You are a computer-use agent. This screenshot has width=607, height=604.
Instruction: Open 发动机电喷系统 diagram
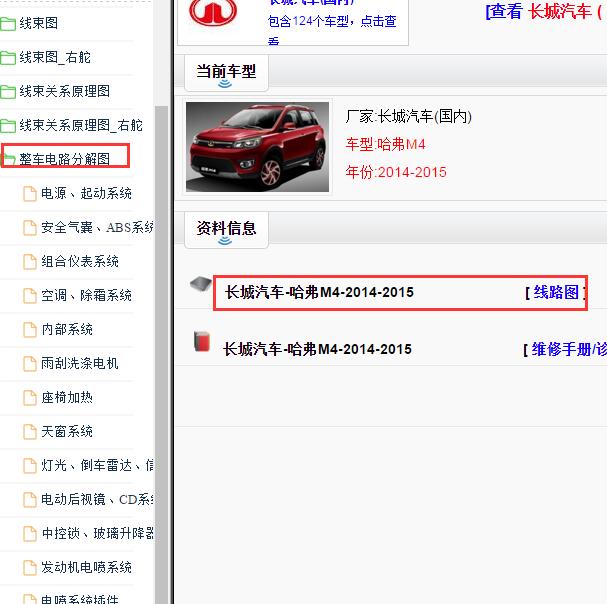pyautogui.click(x=86, y=567)
